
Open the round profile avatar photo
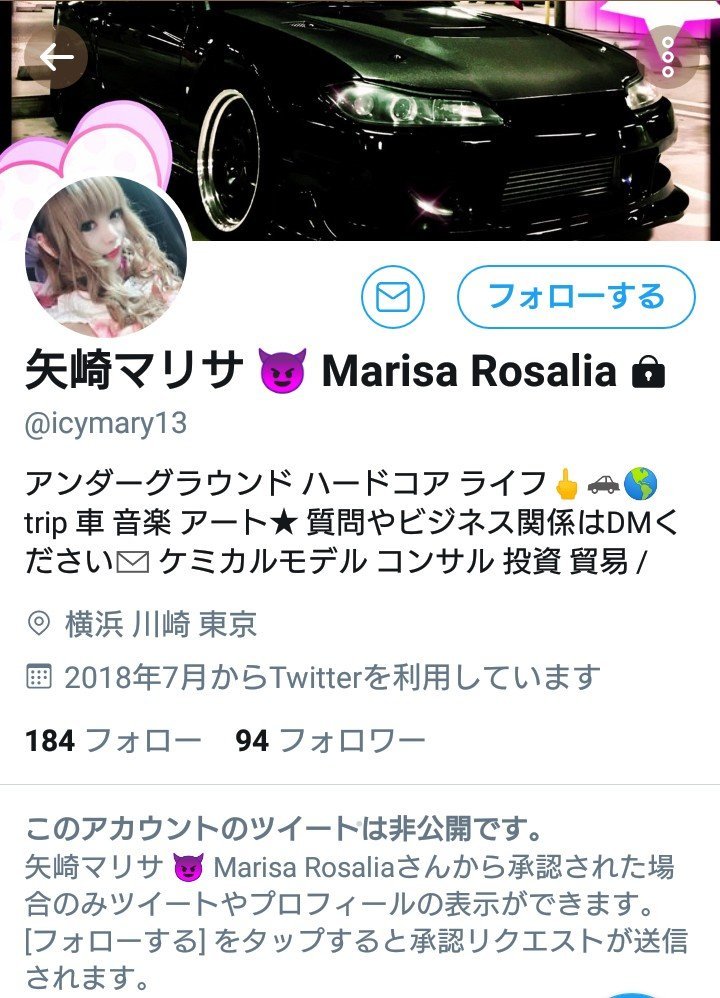pyautogui.click(x=106, y=256)
